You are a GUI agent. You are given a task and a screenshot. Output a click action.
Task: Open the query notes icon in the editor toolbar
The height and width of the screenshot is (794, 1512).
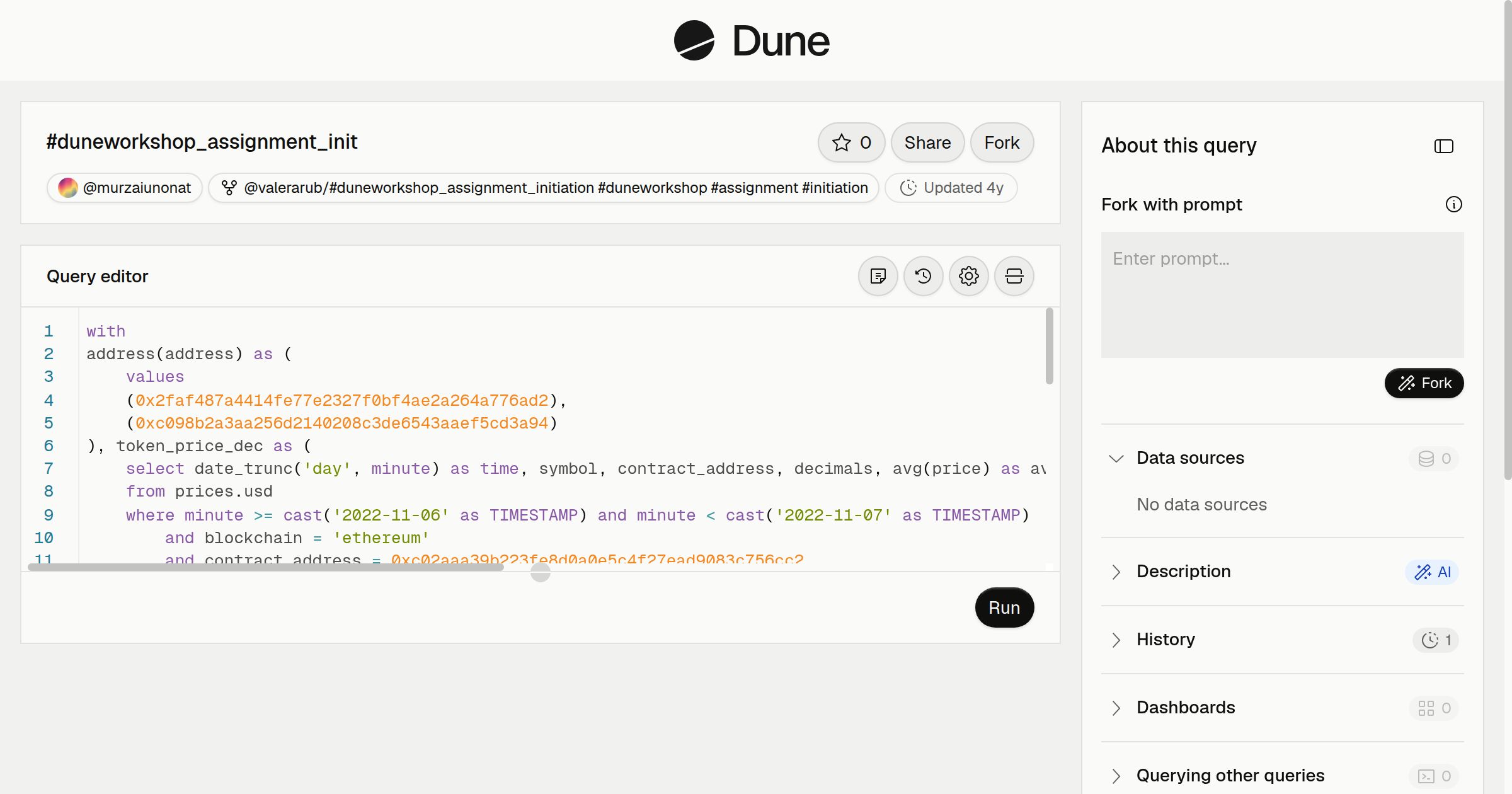(878, 276)
